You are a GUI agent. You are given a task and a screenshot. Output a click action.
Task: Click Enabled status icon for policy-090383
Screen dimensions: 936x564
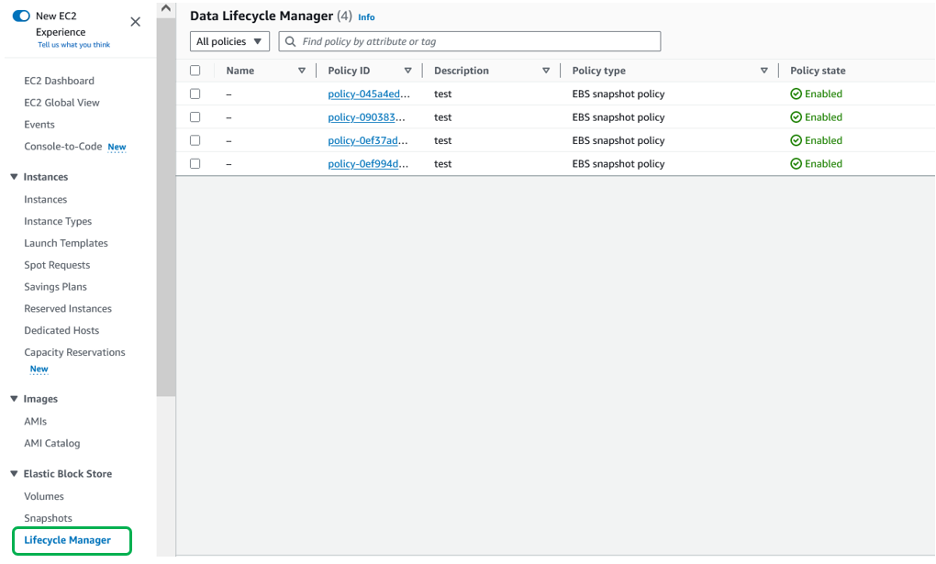pos(796,117)
